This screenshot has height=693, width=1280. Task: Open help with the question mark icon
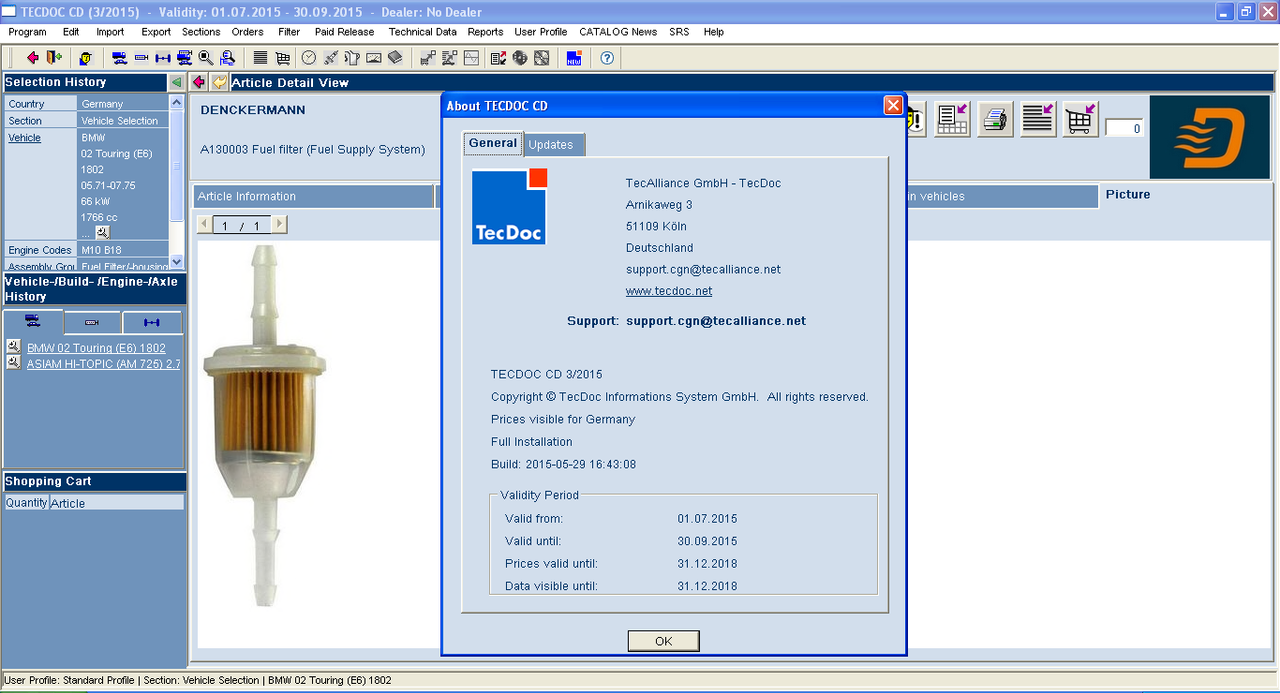click(607, 58)
